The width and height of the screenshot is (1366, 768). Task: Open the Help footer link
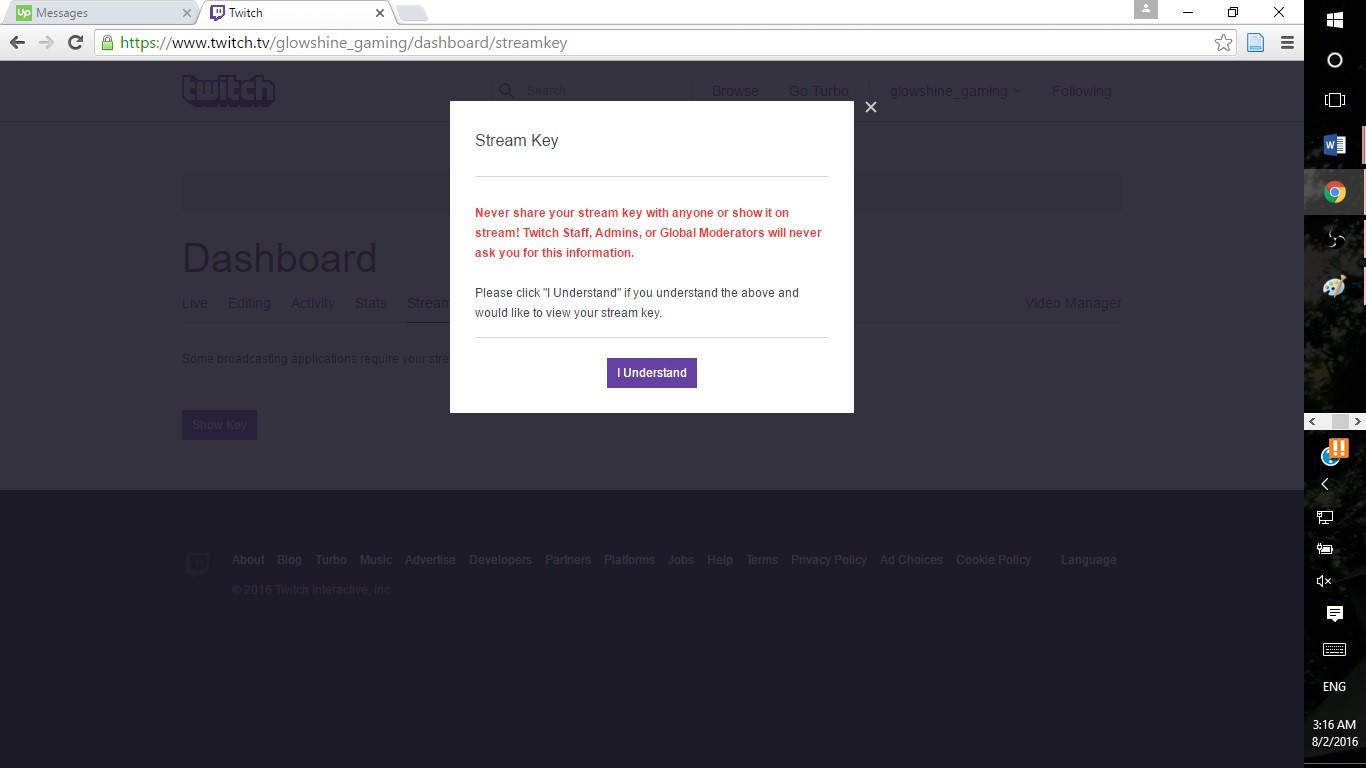720,560
